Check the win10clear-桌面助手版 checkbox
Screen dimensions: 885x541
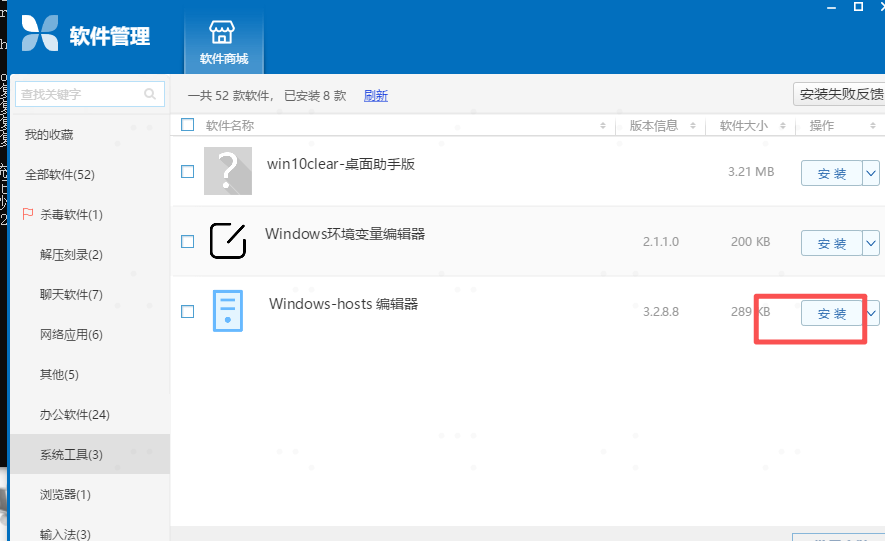tap(187, 172)
